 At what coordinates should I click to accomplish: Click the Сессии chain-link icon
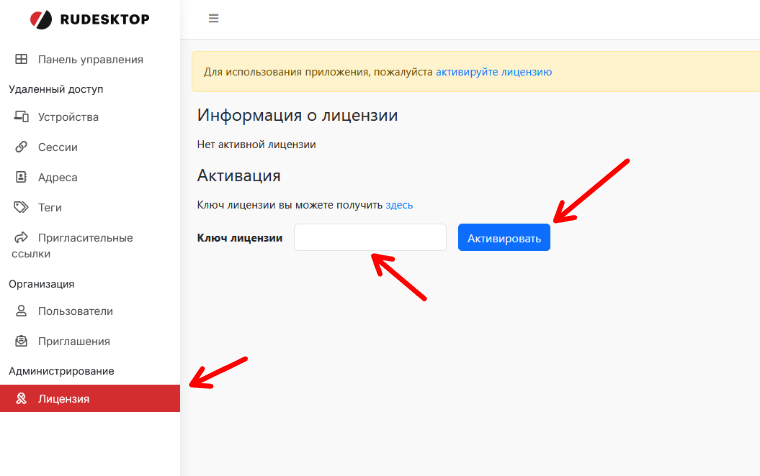tap(21, 147)
